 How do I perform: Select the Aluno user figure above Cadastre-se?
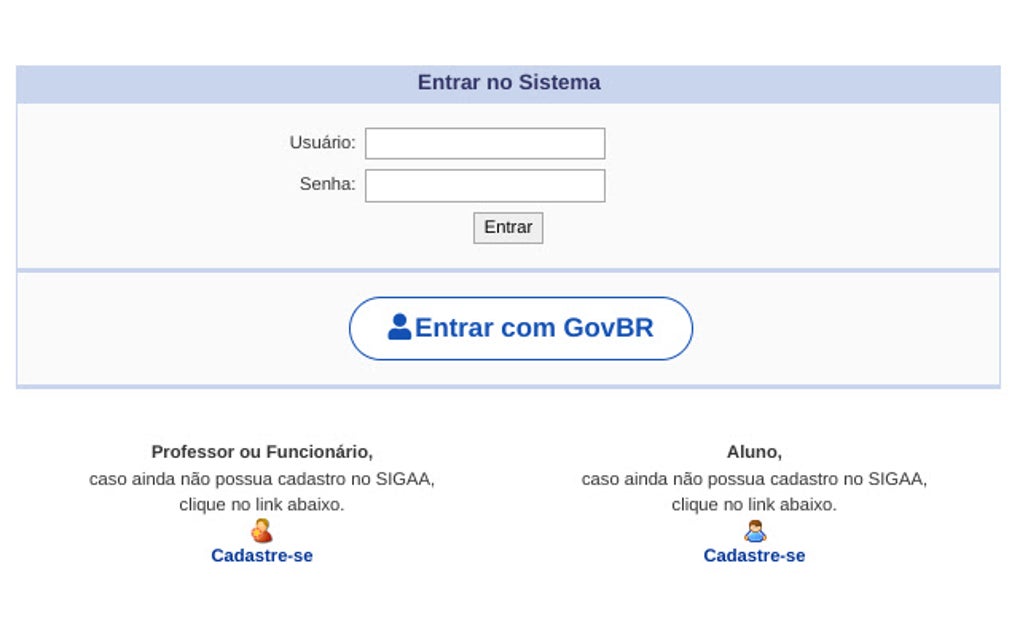[x=755, y=530]
